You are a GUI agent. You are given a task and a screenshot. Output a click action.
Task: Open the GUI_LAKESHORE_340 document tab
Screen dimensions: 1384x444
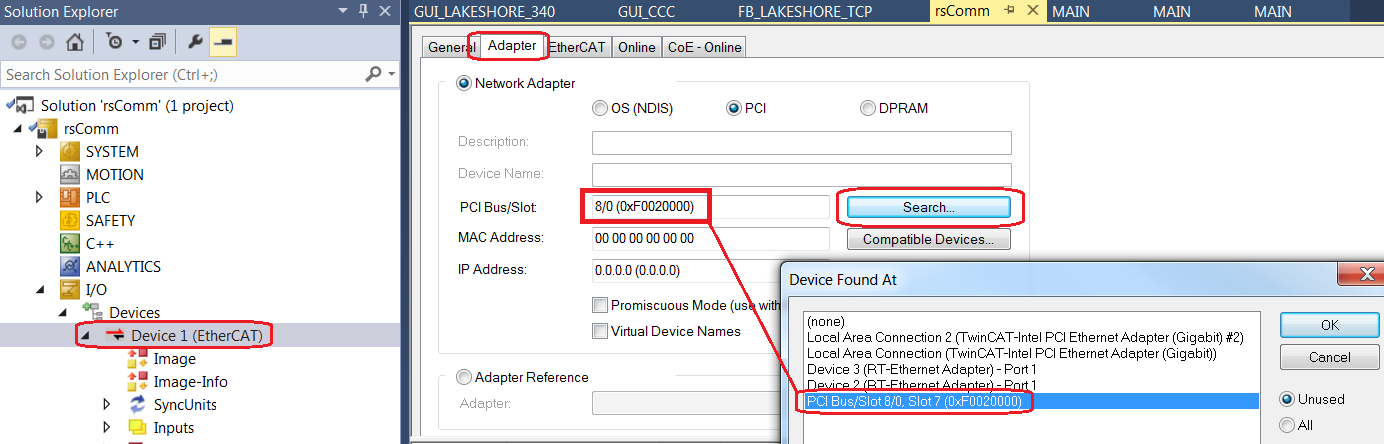click(484, 12)
